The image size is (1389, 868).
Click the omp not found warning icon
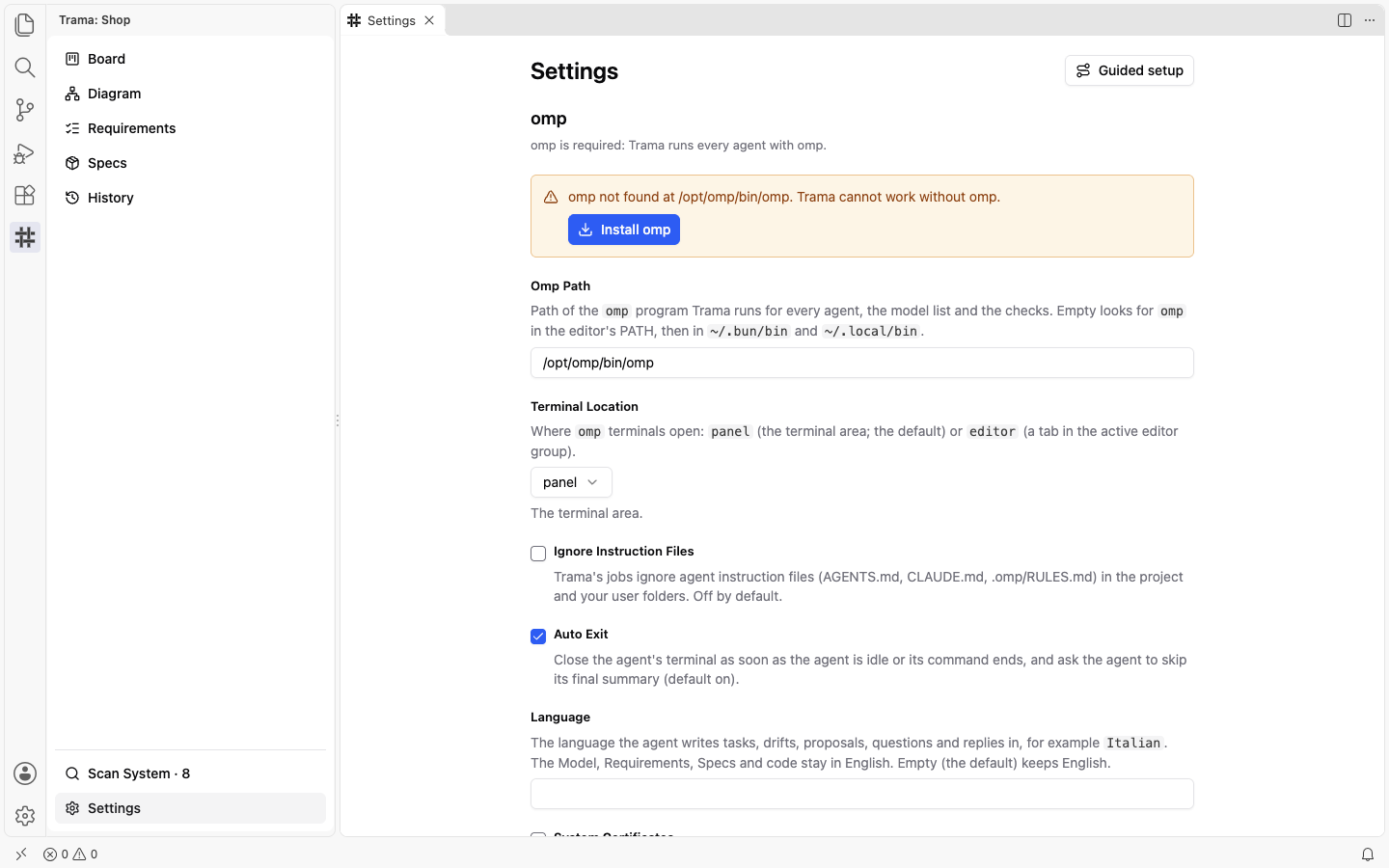pyautogui.click(x=551, y=198)
